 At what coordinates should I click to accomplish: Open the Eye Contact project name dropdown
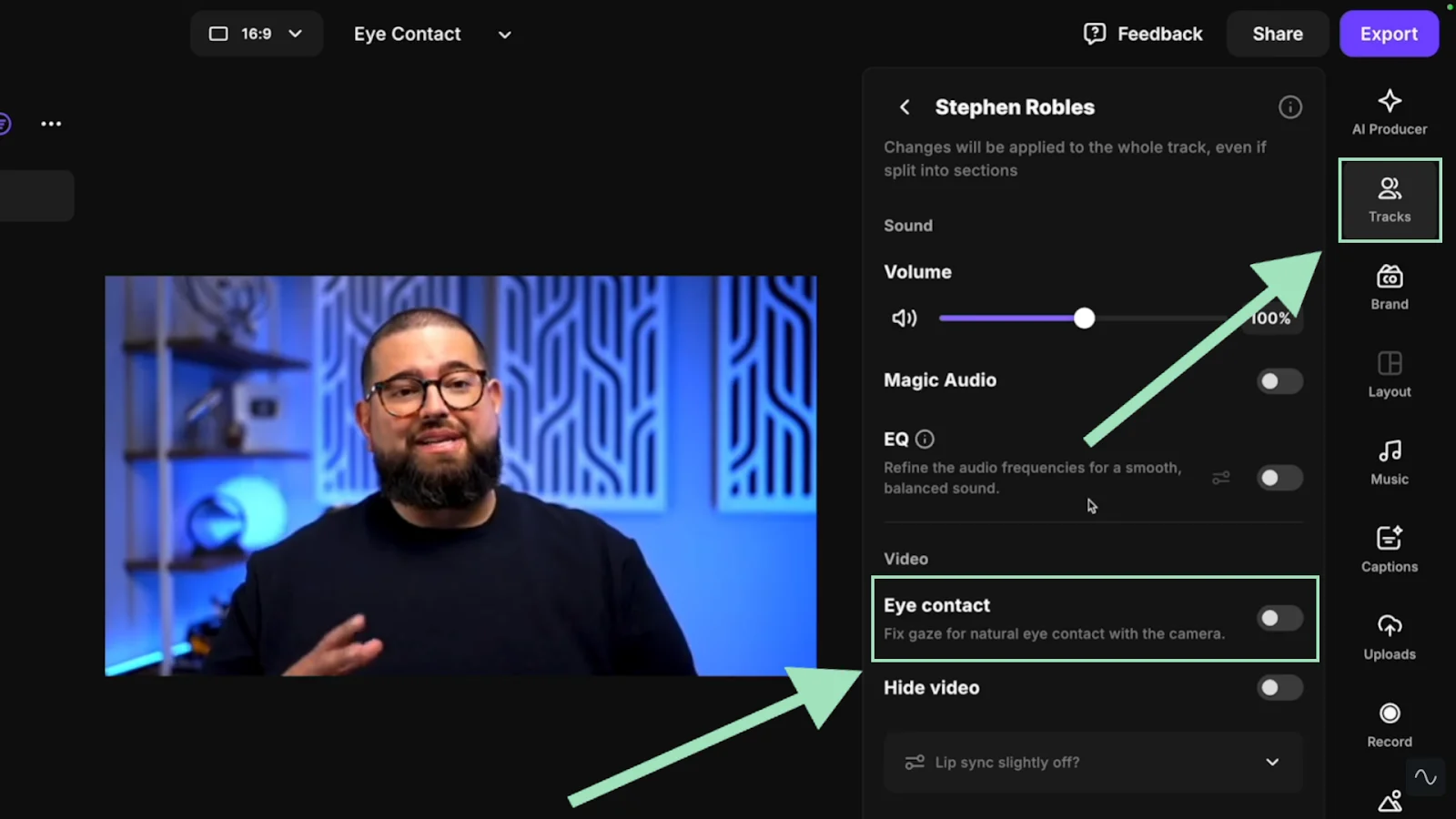504,35
